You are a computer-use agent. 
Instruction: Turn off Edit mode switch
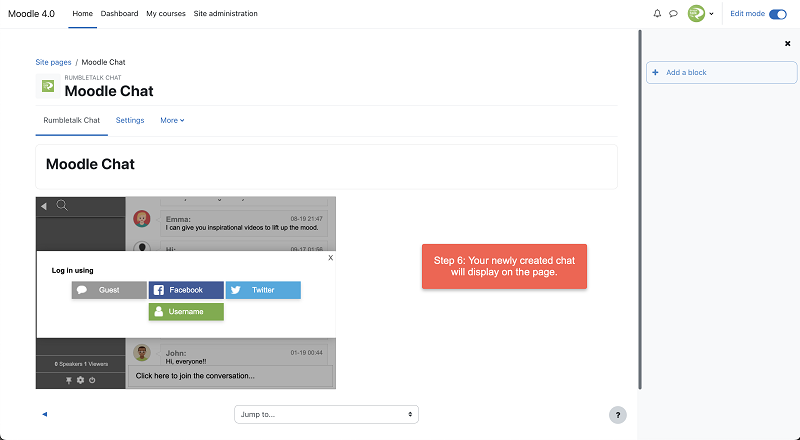point(777,14)
